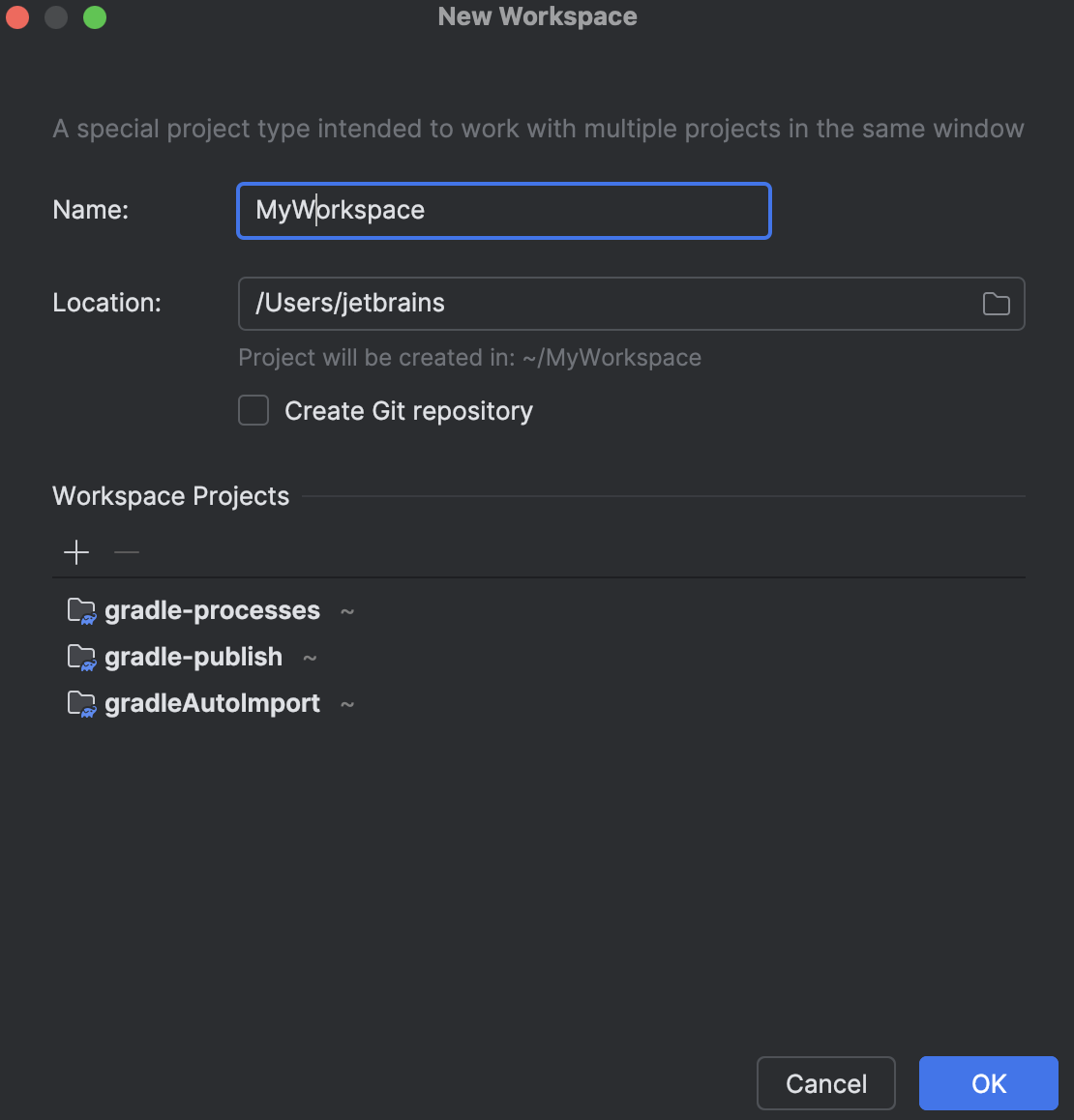1074x1120 pixels.
Task: Click inside the Name input field
Action: [503, 210]
